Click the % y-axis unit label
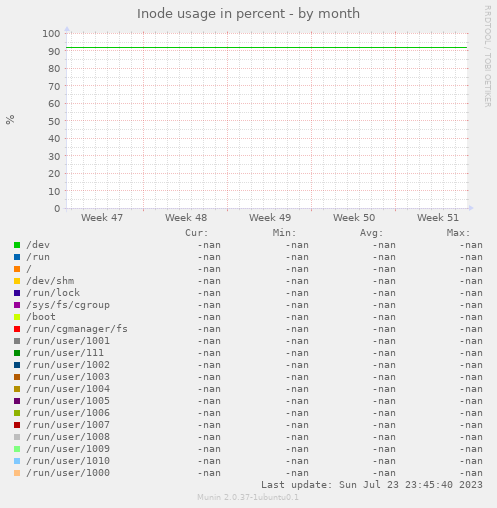This screenshot has height=508, width=497. pyautogui.click(x=10, y=119)
